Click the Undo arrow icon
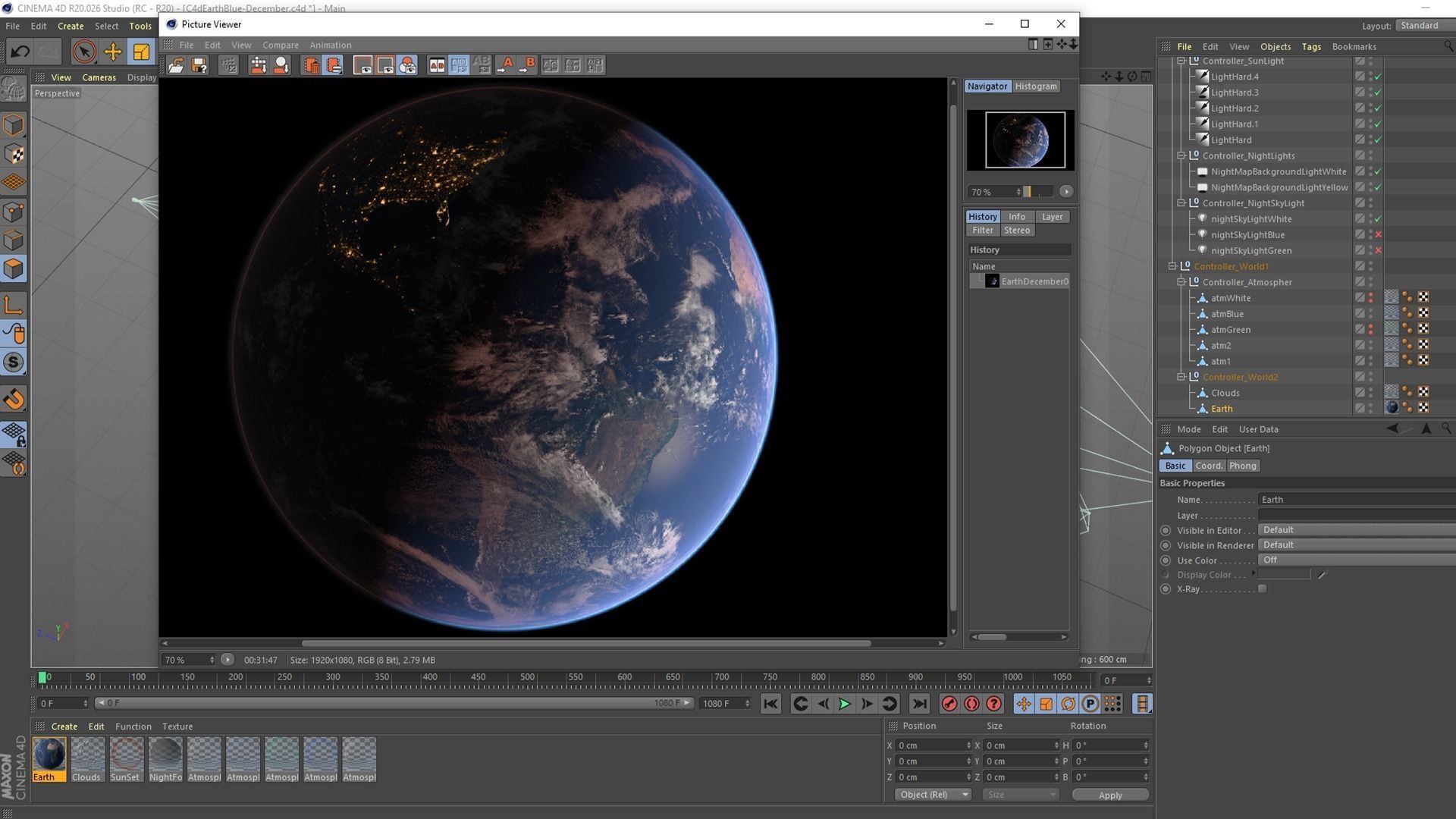Viewport: 1456px width, 819px height. [x=20, y=52]
